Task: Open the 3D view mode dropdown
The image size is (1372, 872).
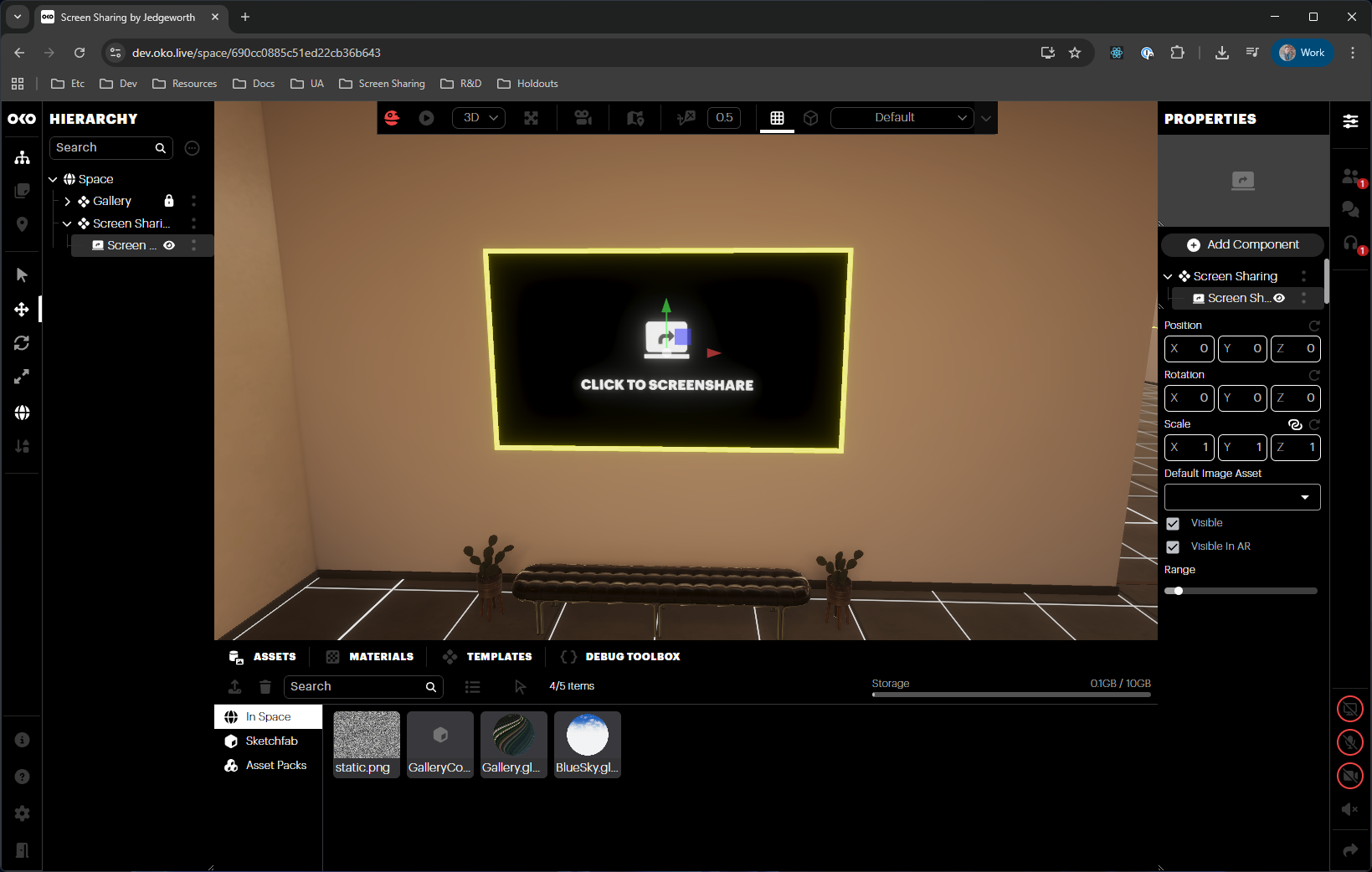Action: [x=480, y=118]
